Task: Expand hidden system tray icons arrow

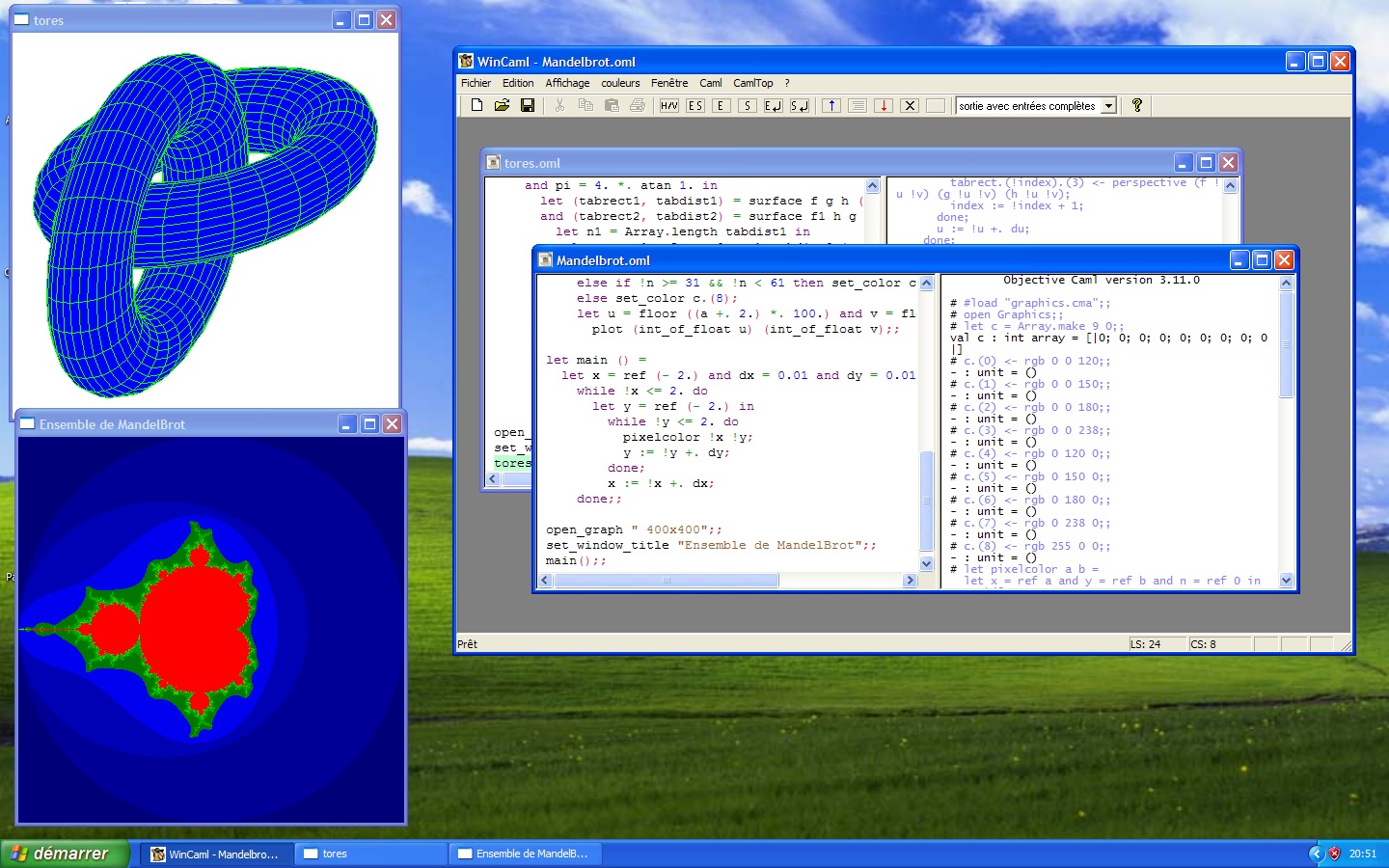Action: click(1316, 854)
